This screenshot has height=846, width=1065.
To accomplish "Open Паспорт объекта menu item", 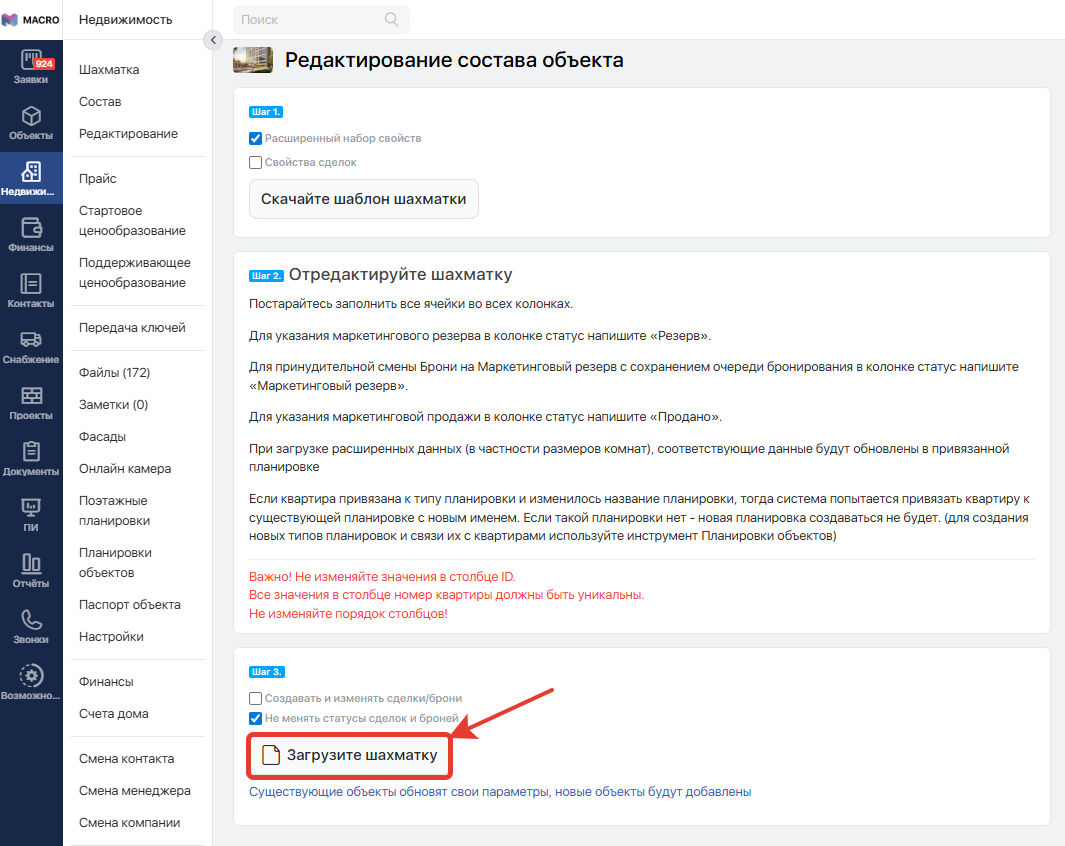I will 129,605.
